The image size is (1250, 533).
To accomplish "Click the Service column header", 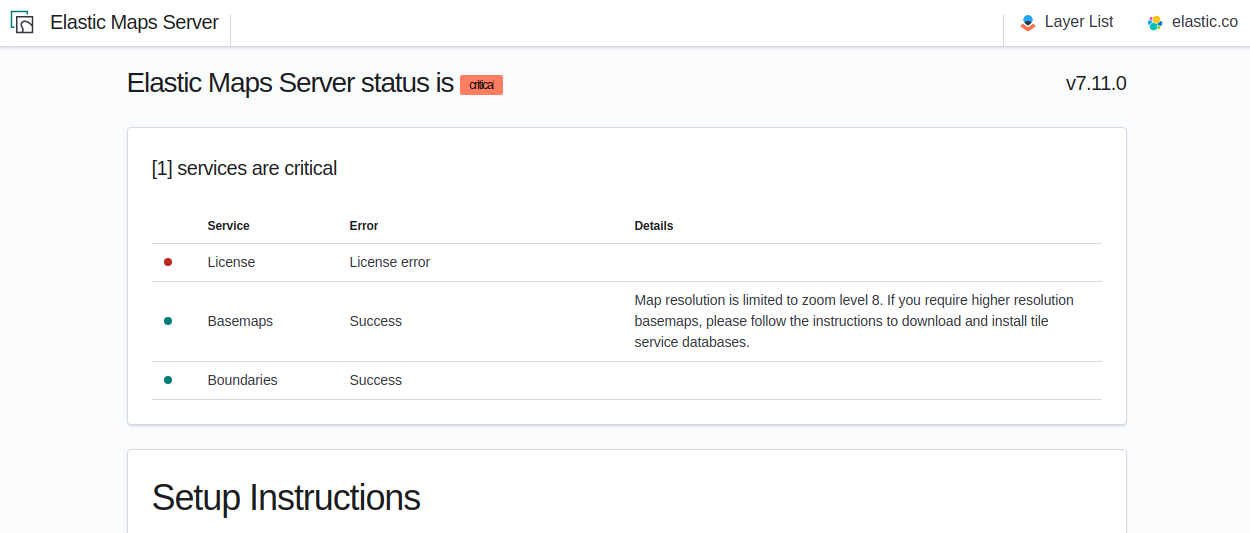I will click(x=228, y=226).
